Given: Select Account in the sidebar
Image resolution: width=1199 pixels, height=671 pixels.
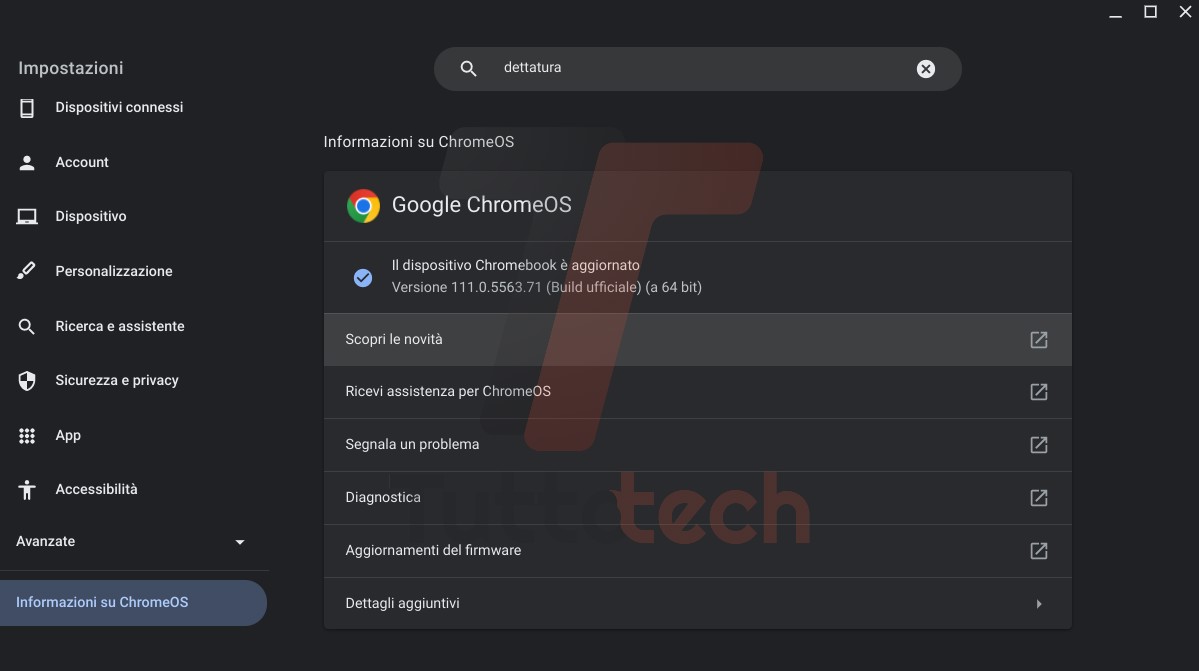Looking at the screenshot, I should coord(82,162).
